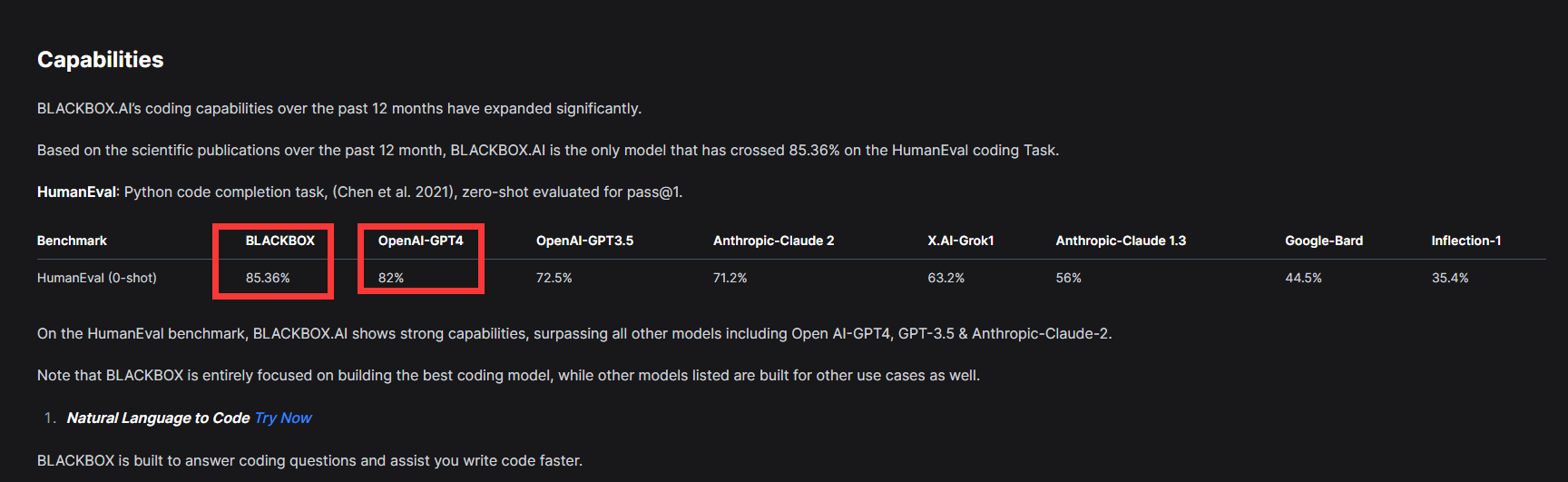Viewport: 1568px width, 482px height.
Task: Click the OpenAI-GPT3.5 column header
Action: 584,241
